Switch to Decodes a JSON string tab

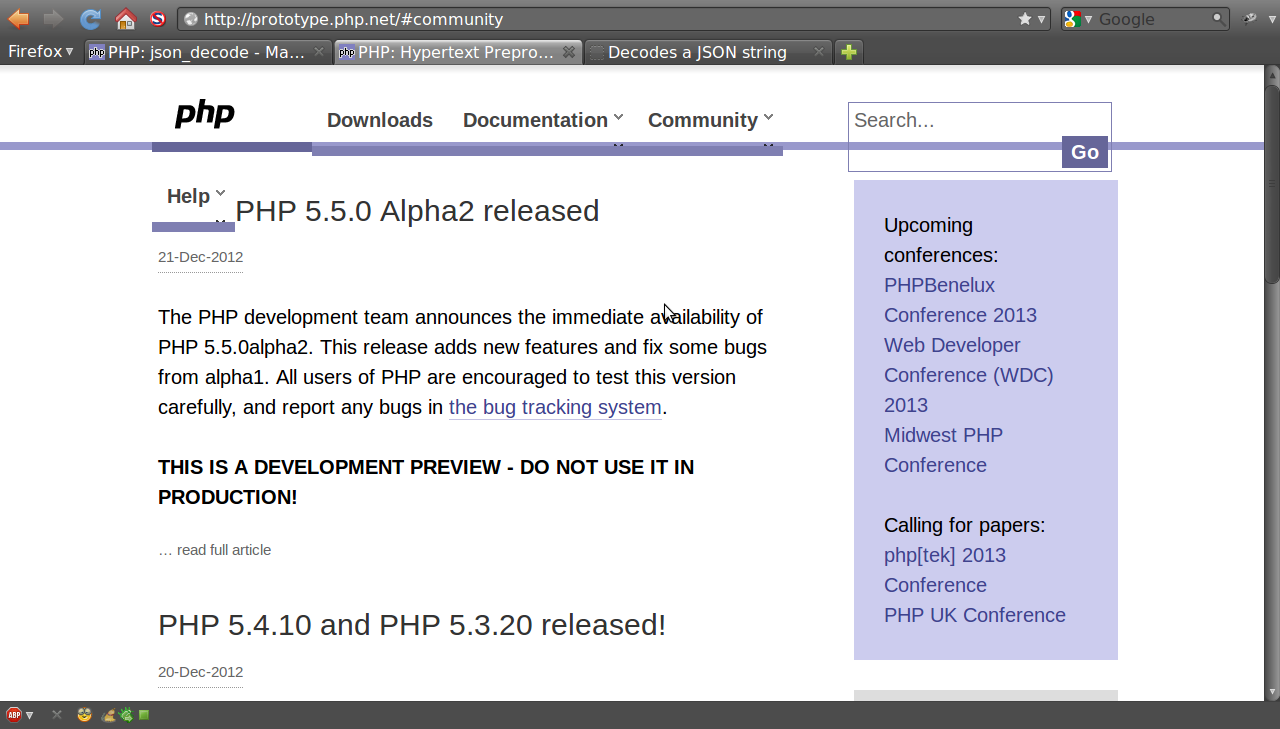[x=708, y=52]
